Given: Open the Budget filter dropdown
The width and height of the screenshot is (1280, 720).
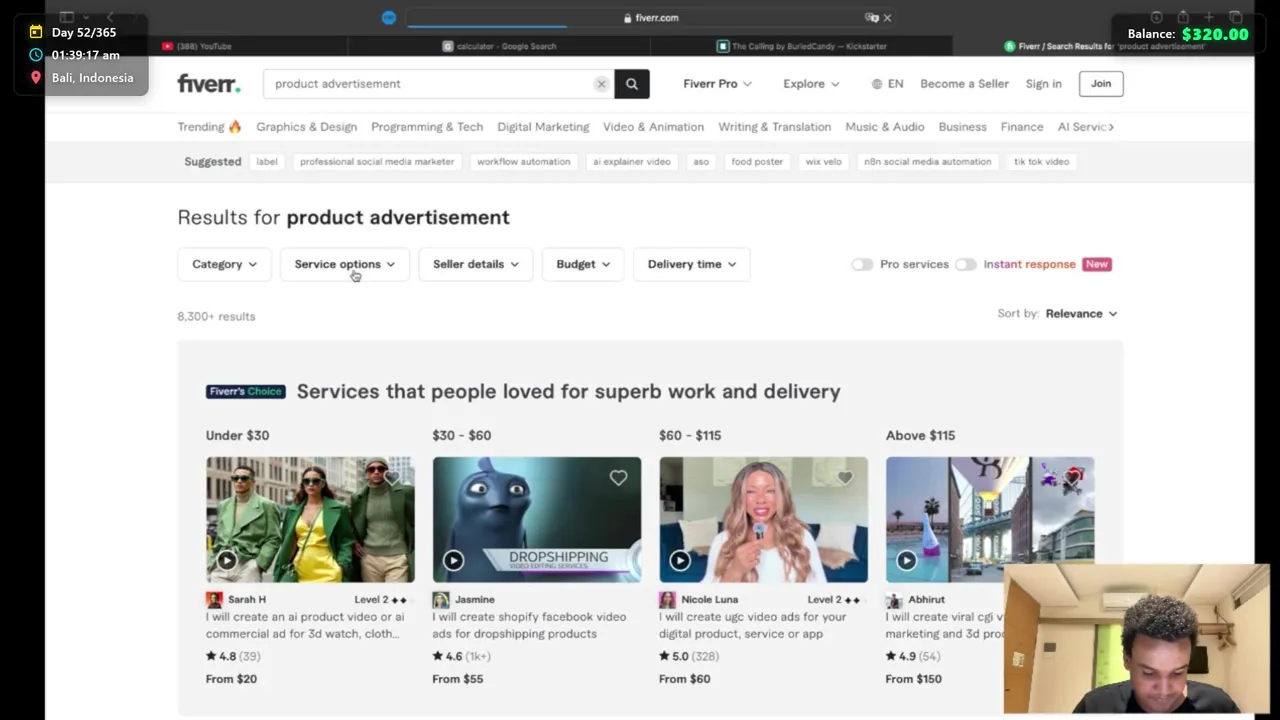Looking at the screenshot, I should (583, 264).
